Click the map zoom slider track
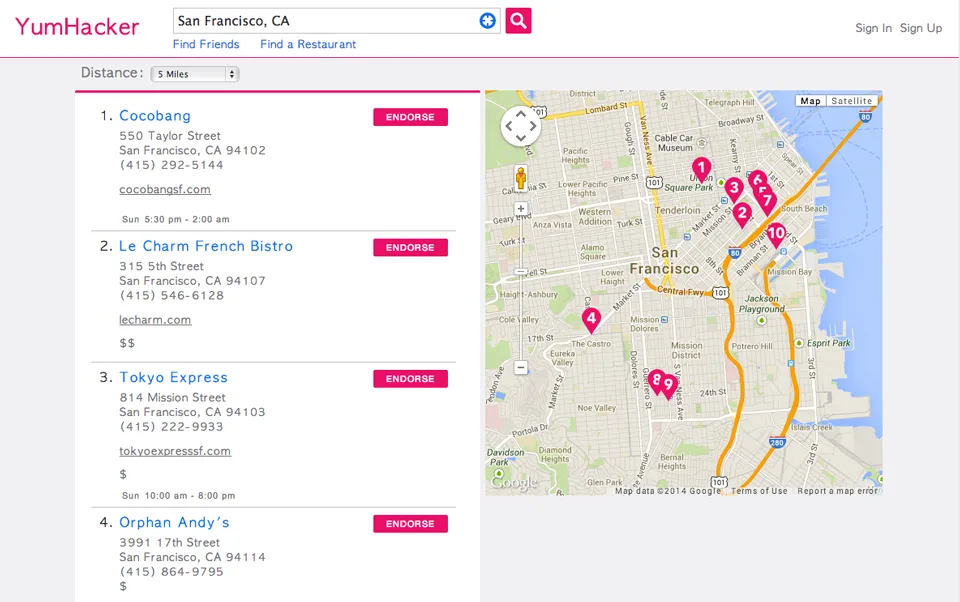Viewport: 960px width, 602px height. coord(521,290)
